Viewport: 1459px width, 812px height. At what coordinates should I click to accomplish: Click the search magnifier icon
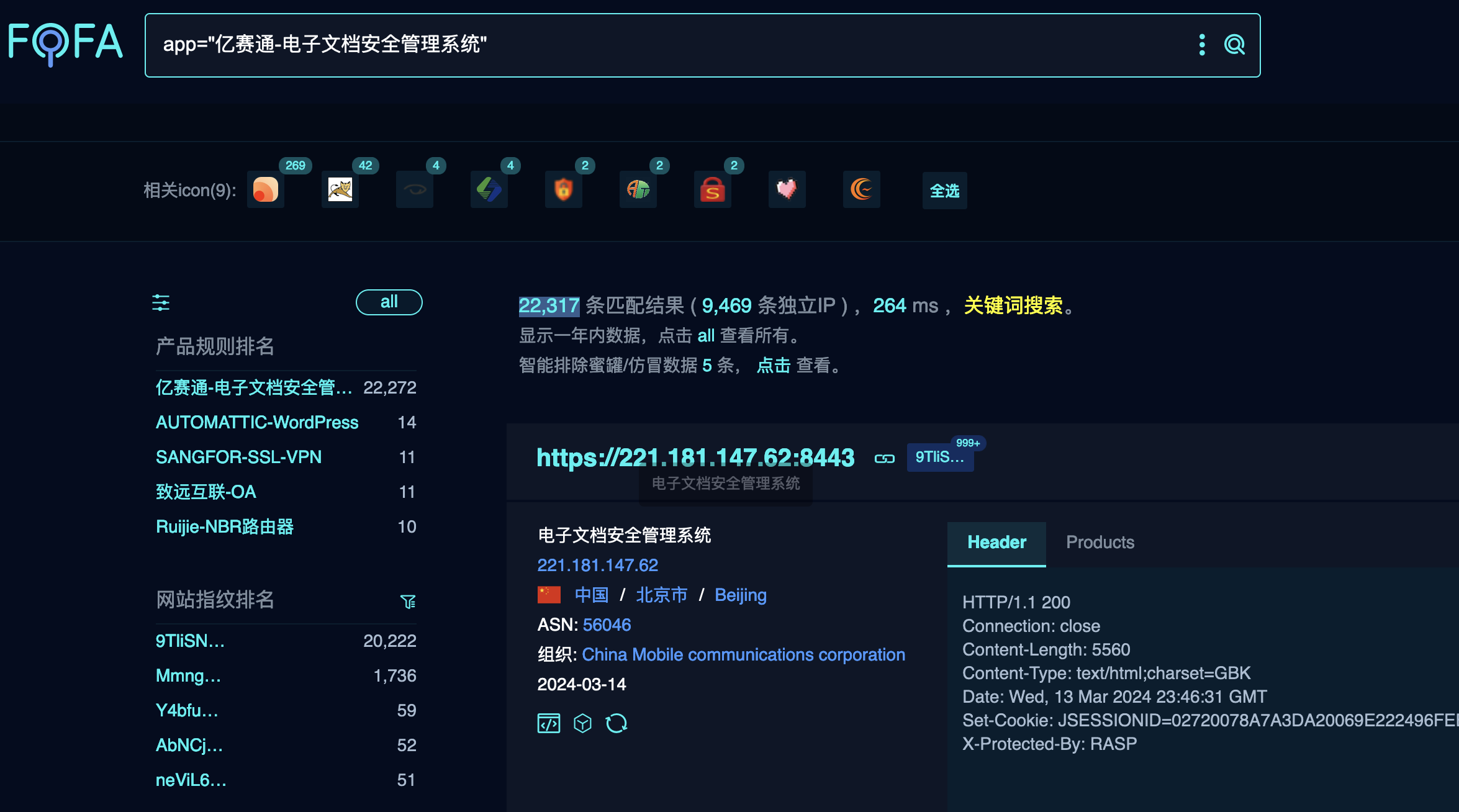click(x=1234, y=44)
